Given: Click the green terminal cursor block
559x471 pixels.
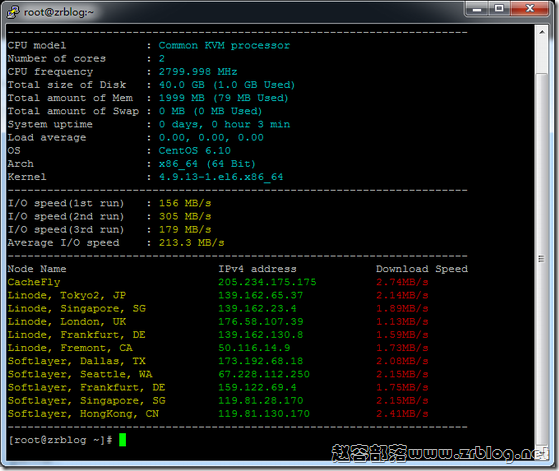Looking at the screenshot, I should (x=122, y=440).
